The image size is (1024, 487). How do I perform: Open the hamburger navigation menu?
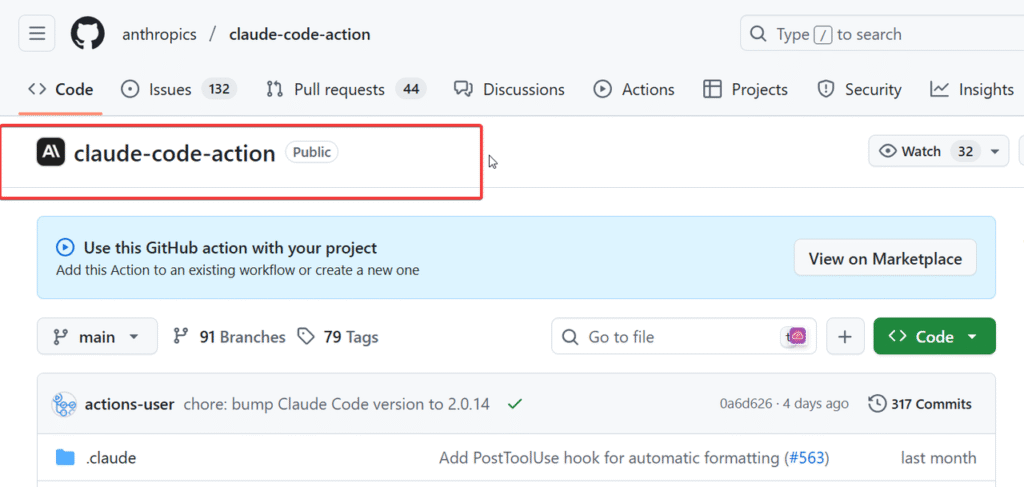point(37,34)
